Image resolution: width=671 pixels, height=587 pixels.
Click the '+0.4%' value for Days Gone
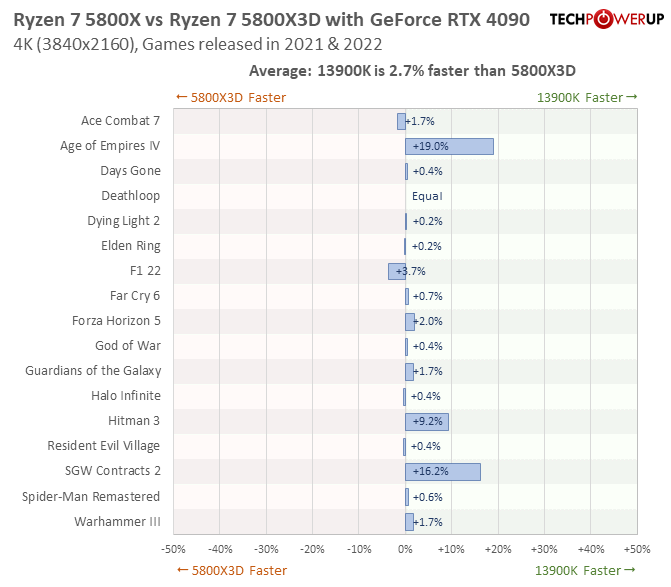click(x=428, y=171)
